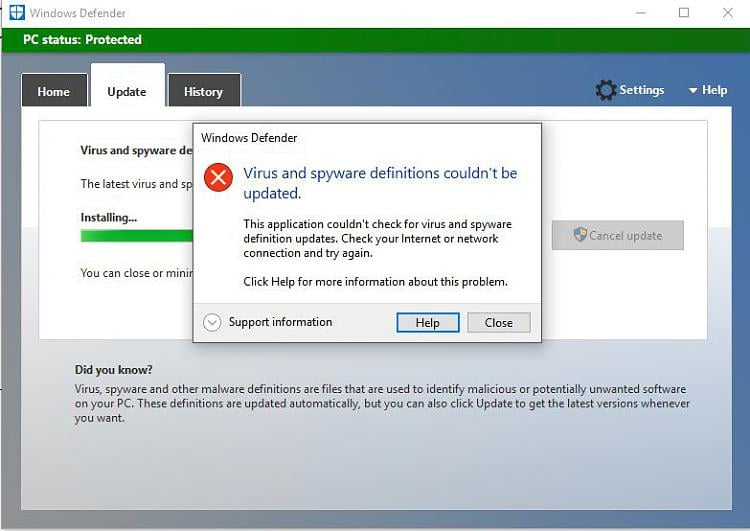Click the 'Support information' label
Screen dimensions: 750x531
[280, 322]
